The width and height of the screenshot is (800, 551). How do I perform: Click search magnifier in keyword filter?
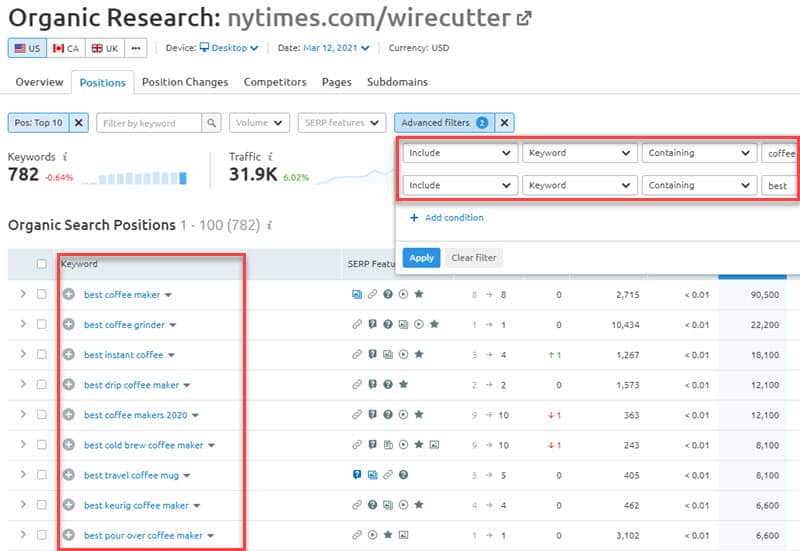[x=211, y=123]
